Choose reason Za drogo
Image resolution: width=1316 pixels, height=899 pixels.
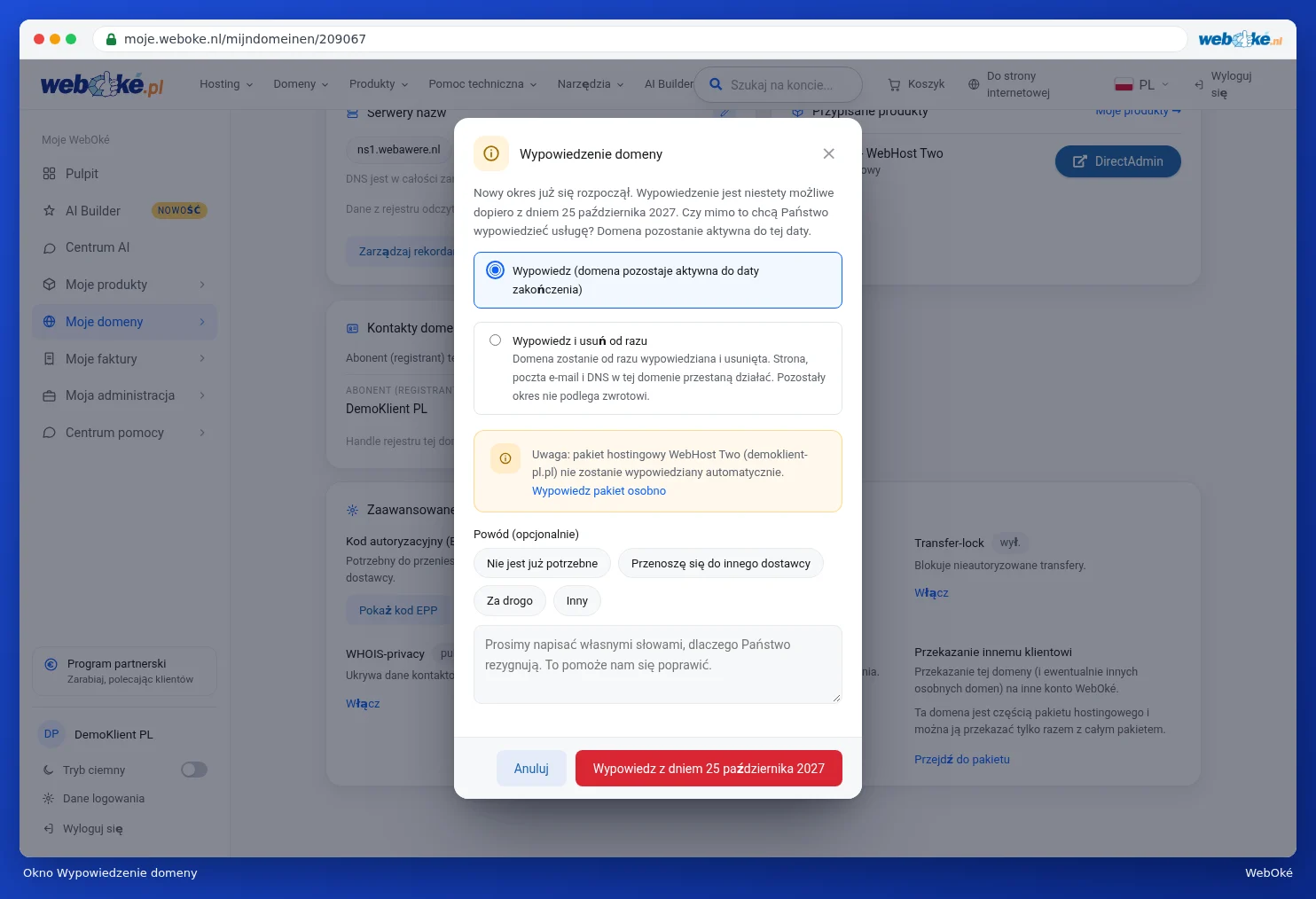point(510,601)
